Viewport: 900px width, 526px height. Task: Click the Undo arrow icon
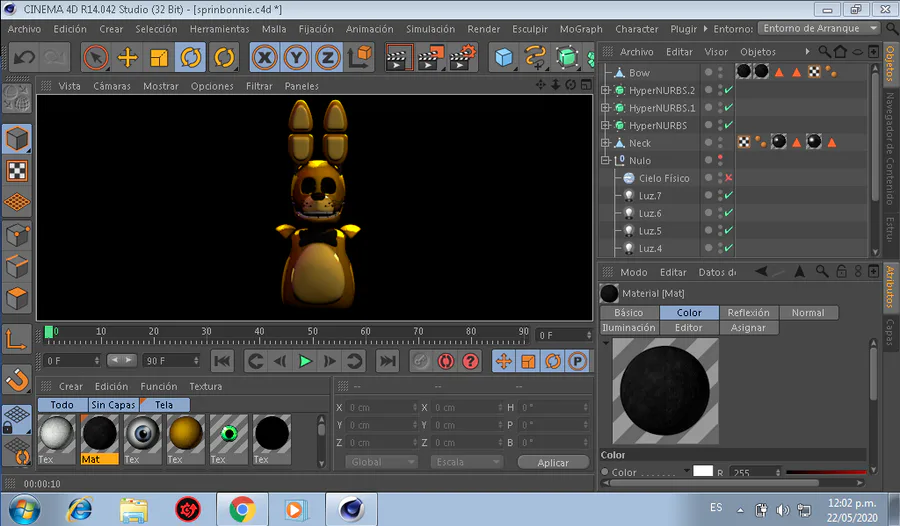pos(23,57)
